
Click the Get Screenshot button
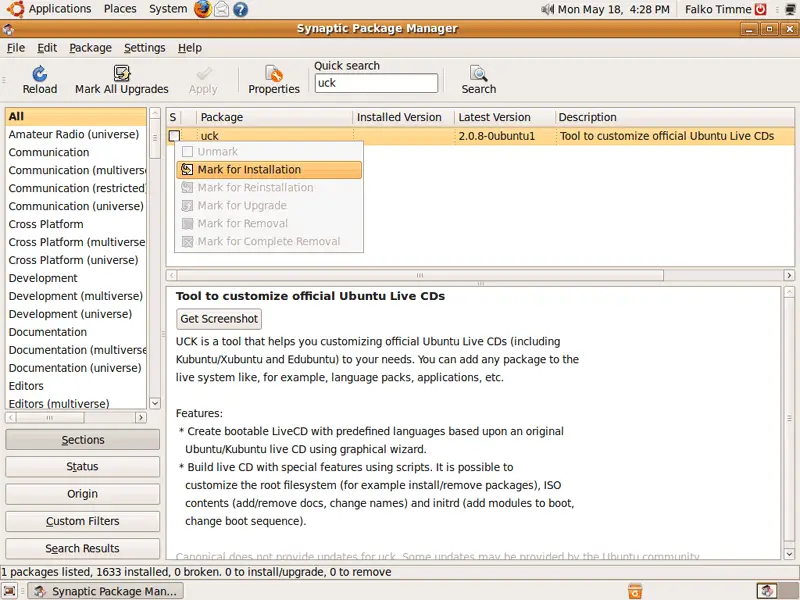tap(219, 318)
